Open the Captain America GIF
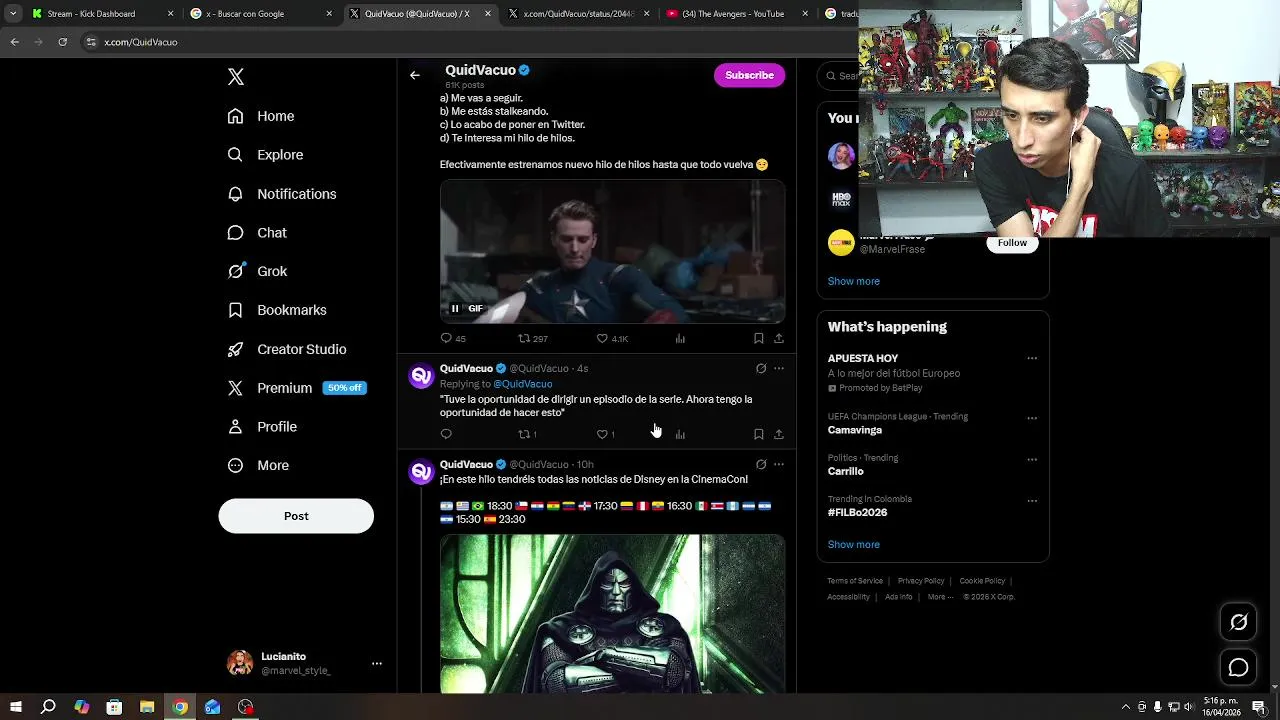 pyautogui.click(x=612, y=252)
